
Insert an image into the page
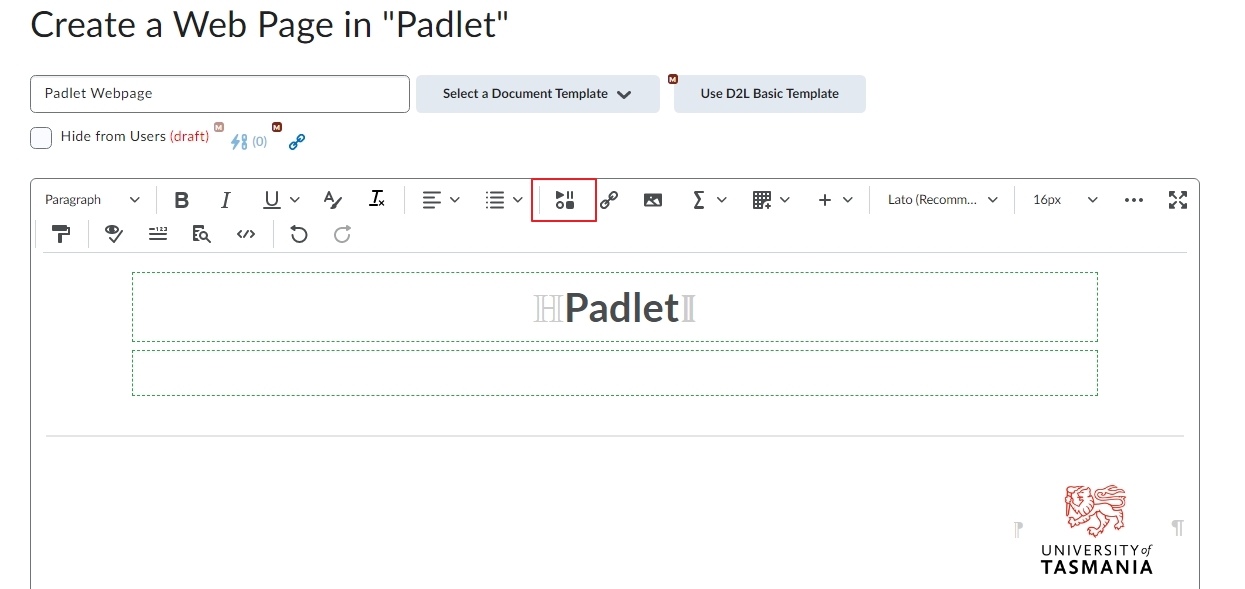[653, 200]
